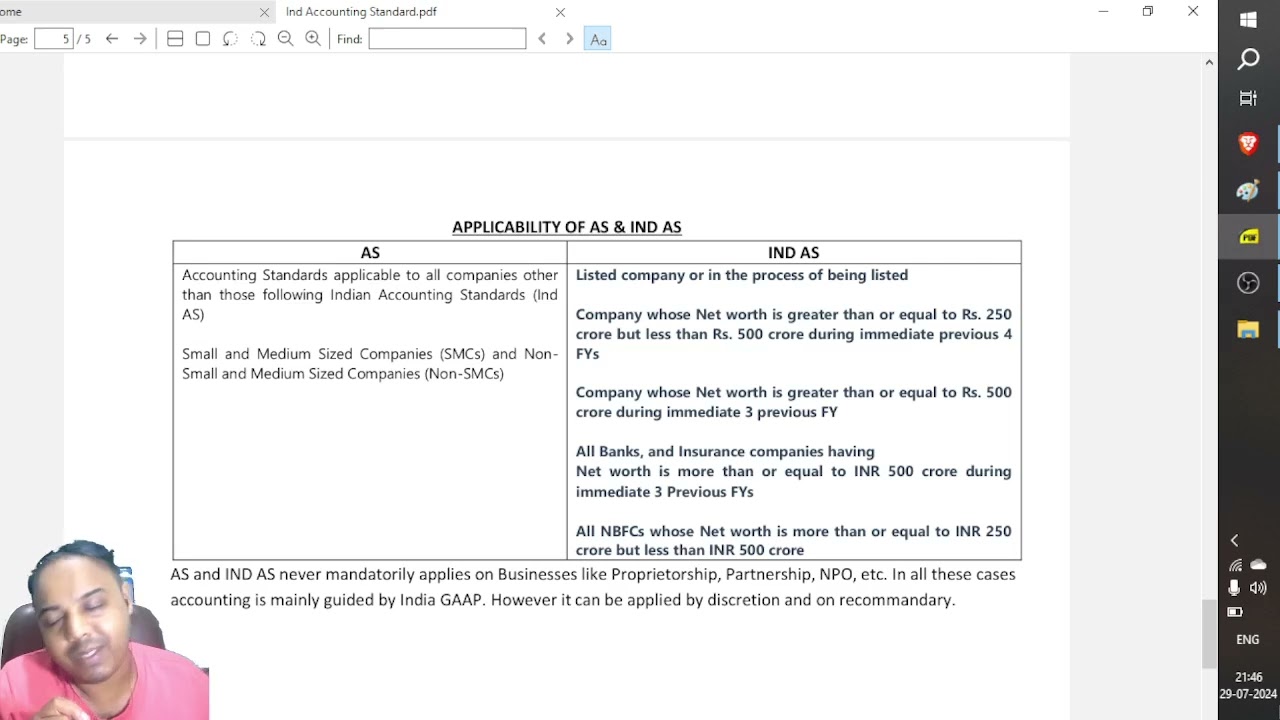
Task: Zoom in the PDF document
Action: [x=313, y=39]
